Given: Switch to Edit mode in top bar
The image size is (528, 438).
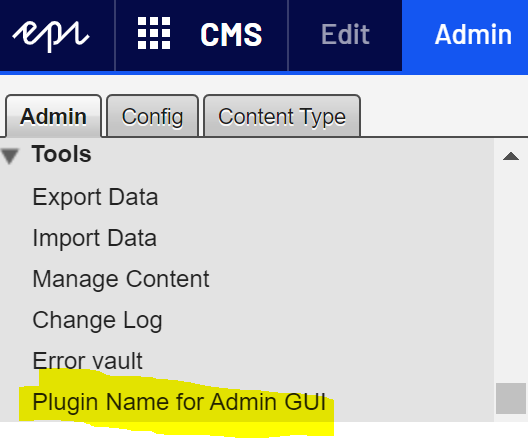Looking at the screenshot, I should point(345,34).
